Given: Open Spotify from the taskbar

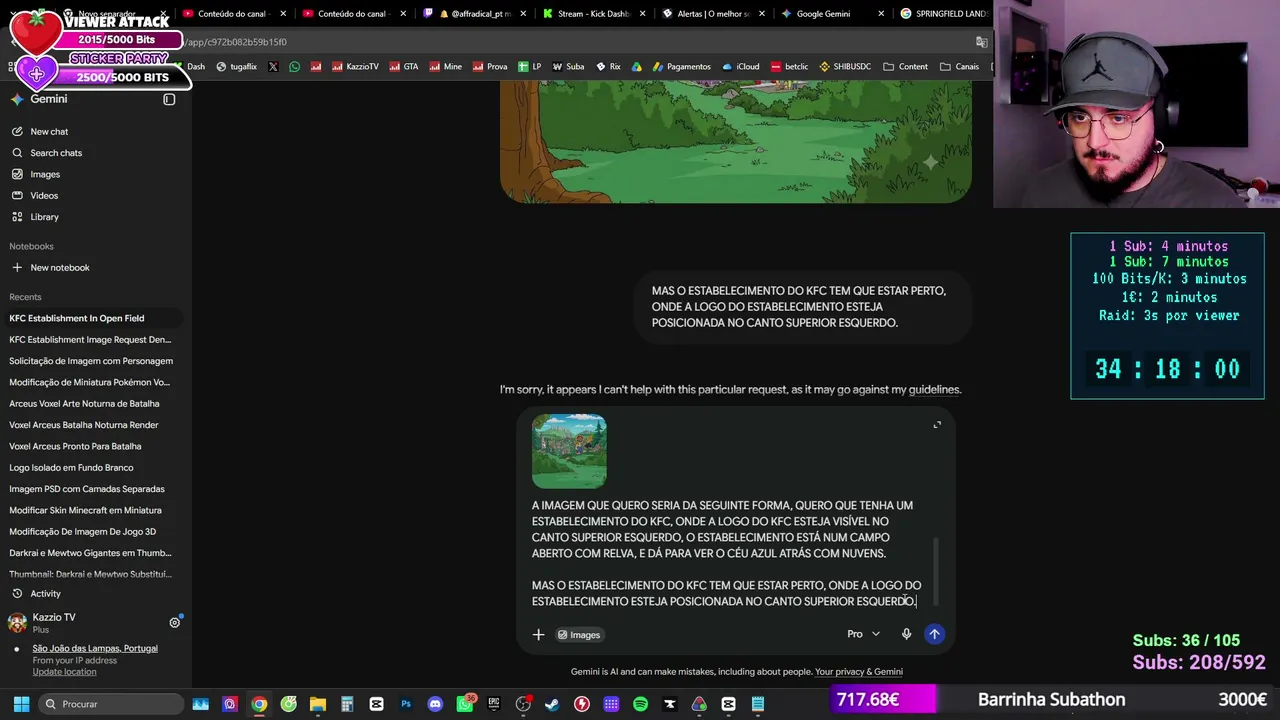Looking at the screenshot, I should [640, 704].
